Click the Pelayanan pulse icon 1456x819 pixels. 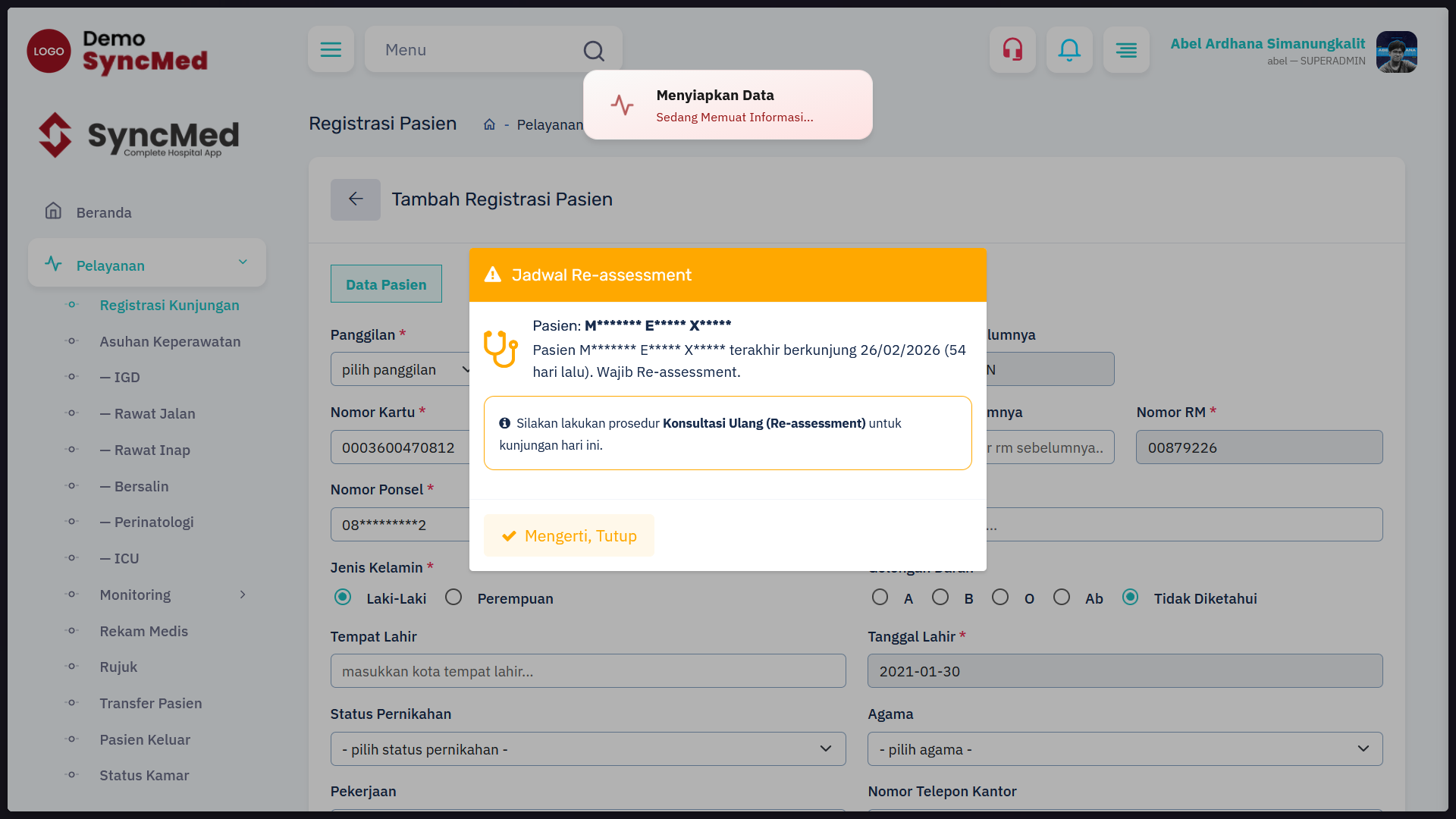pos(53,264)
